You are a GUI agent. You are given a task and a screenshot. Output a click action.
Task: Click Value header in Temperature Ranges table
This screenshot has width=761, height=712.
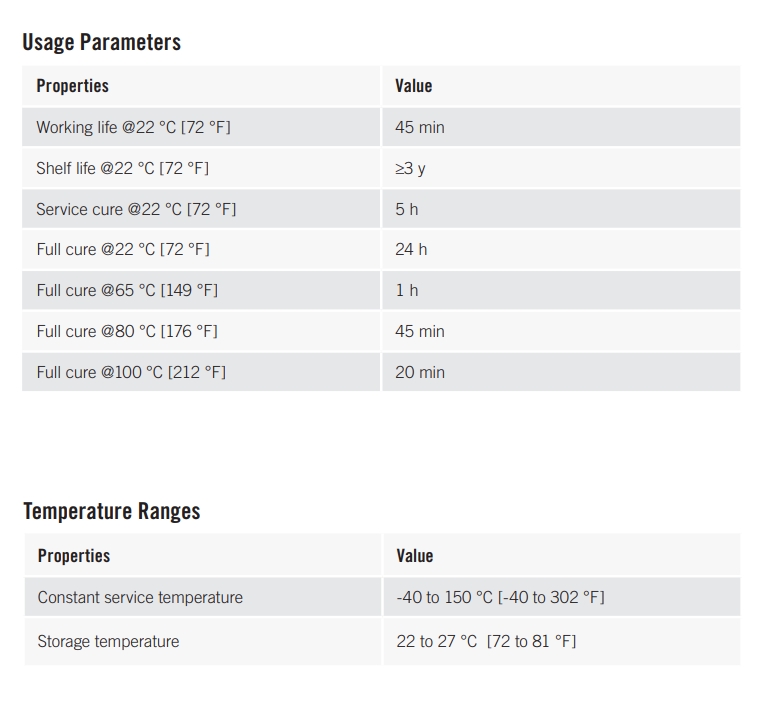tap(414, 556)
